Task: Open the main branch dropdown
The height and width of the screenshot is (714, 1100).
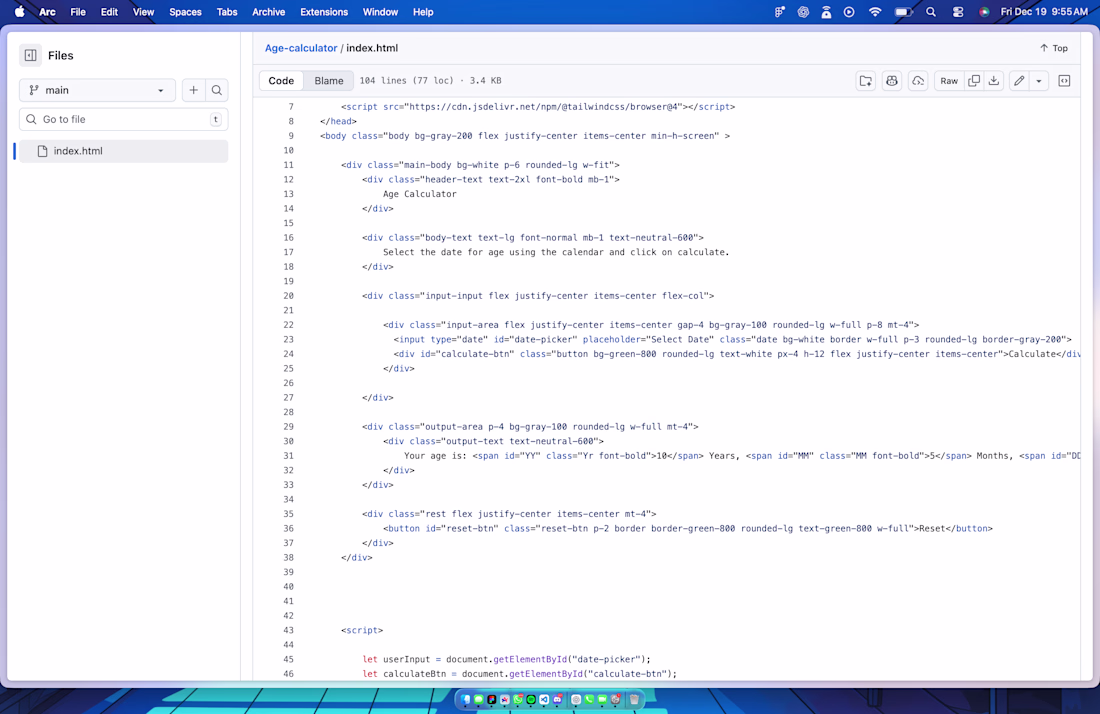Action: pyautogui.click(x=98, y=90)
